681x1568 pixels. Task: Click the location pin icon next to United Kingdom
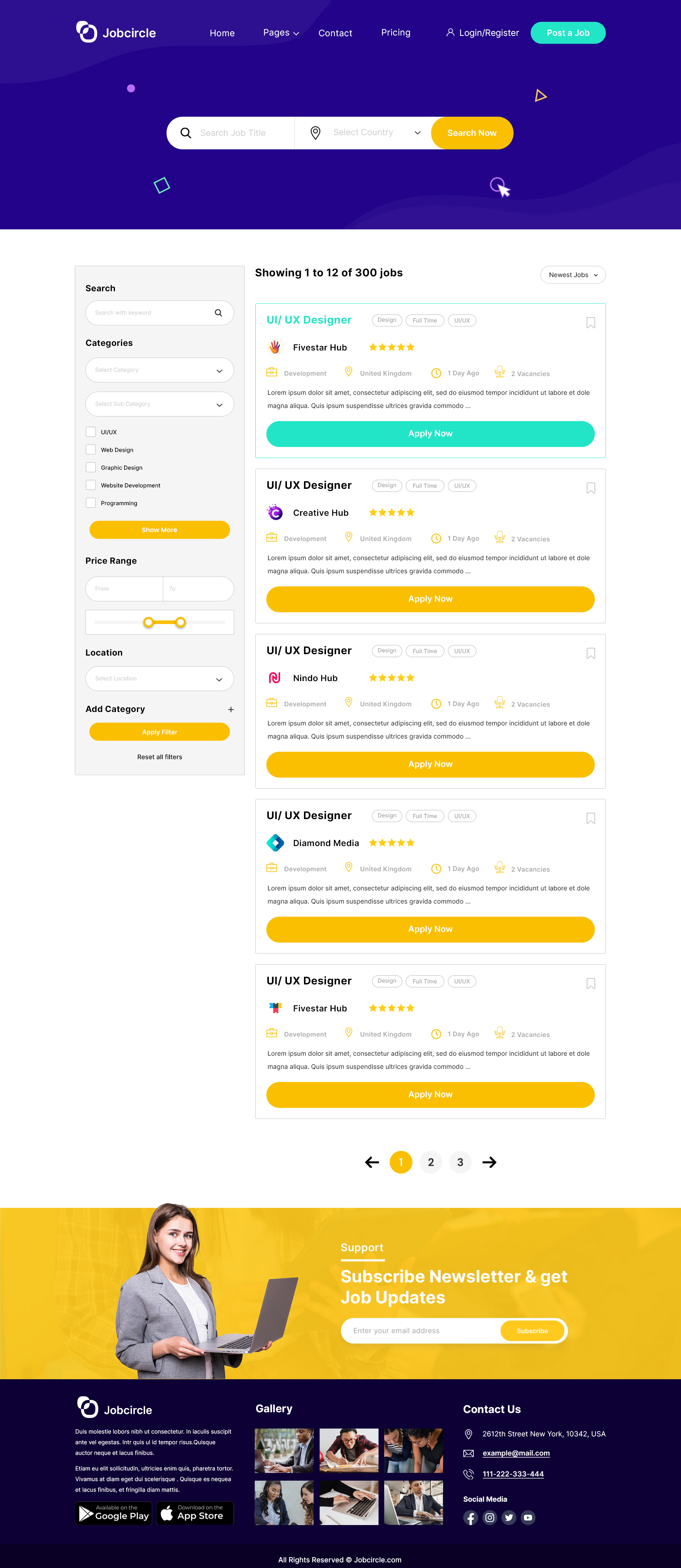(x=348, y=372)
